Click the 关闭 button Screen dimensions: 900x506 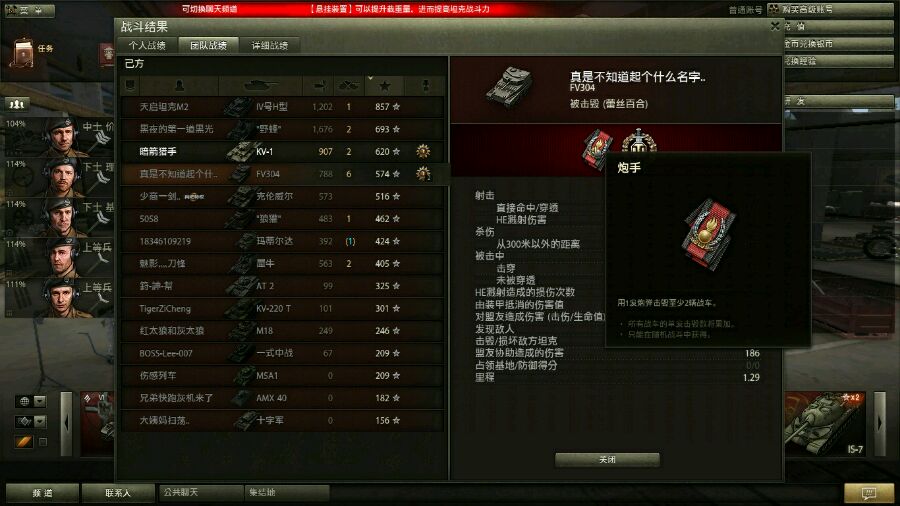(x=607, y=460)
